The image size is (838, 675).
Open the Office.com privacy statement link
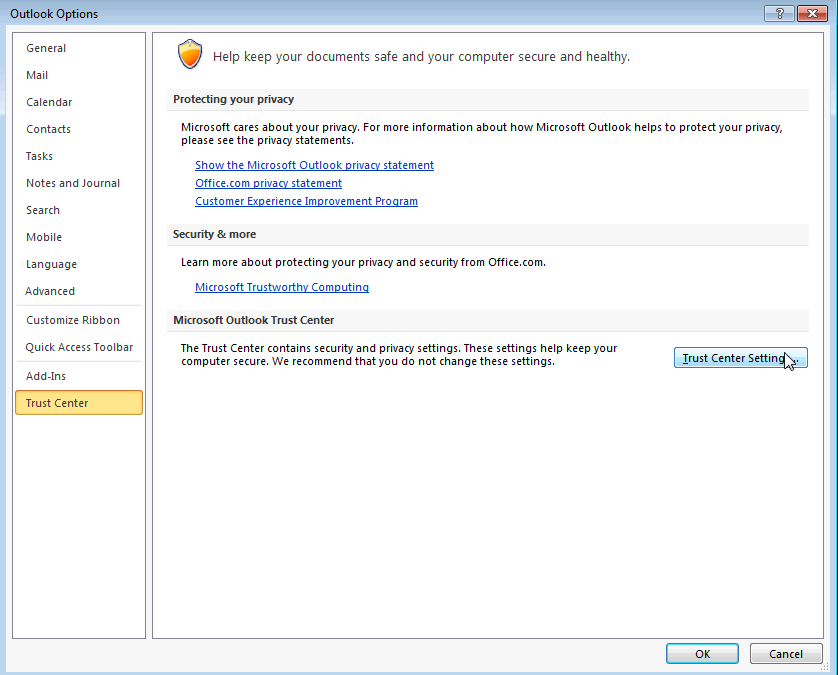268,183
